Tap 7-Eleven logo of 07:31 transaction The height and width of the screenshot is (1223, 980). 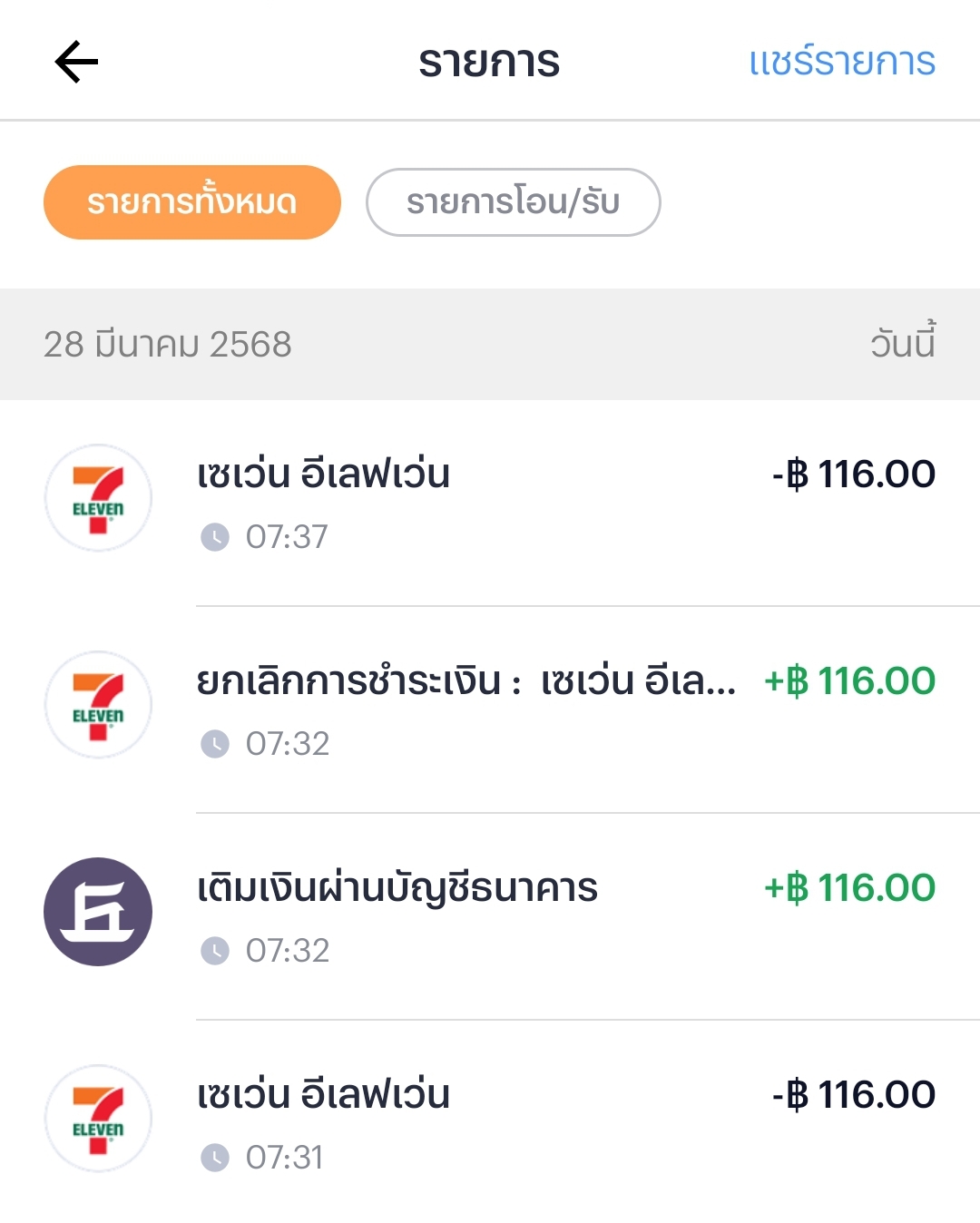98,1119
